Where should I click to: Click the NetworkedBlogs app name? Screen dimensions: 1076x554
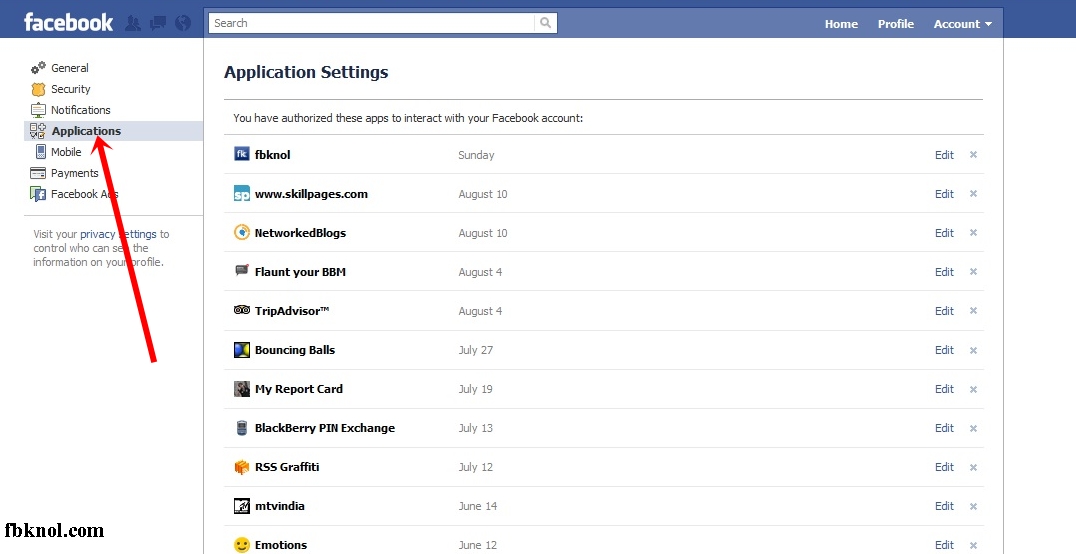[x=300, y=233]
